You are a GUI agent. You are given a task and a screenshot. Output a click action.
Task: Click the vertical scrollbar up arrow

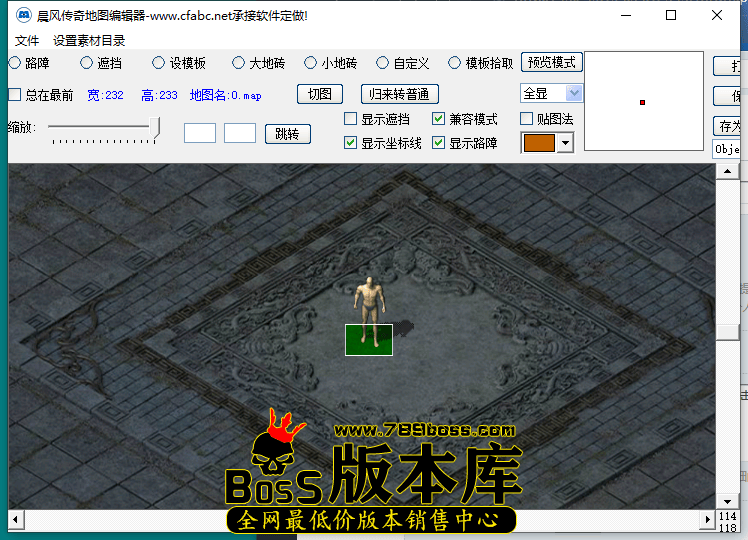727,171
